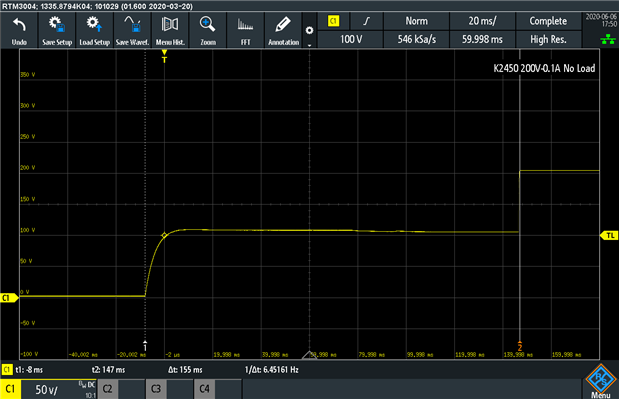The image size is (619, 399).
Task: Select the rising edge trigger slope
Action: (367, 21)
